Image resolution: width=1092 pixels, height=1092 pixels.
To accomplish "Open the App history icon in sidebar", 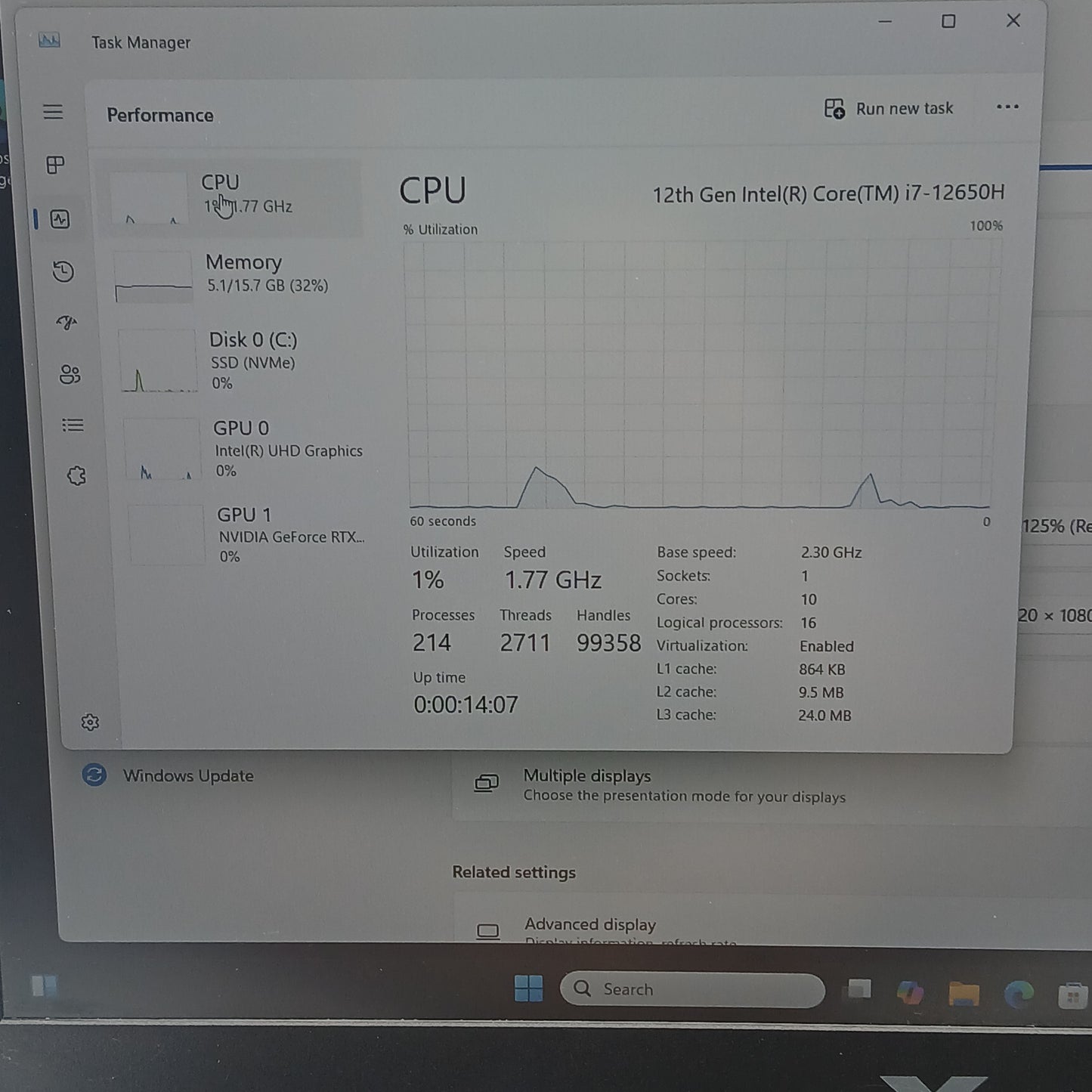I will pyautogui.click(x=63, y=271).
